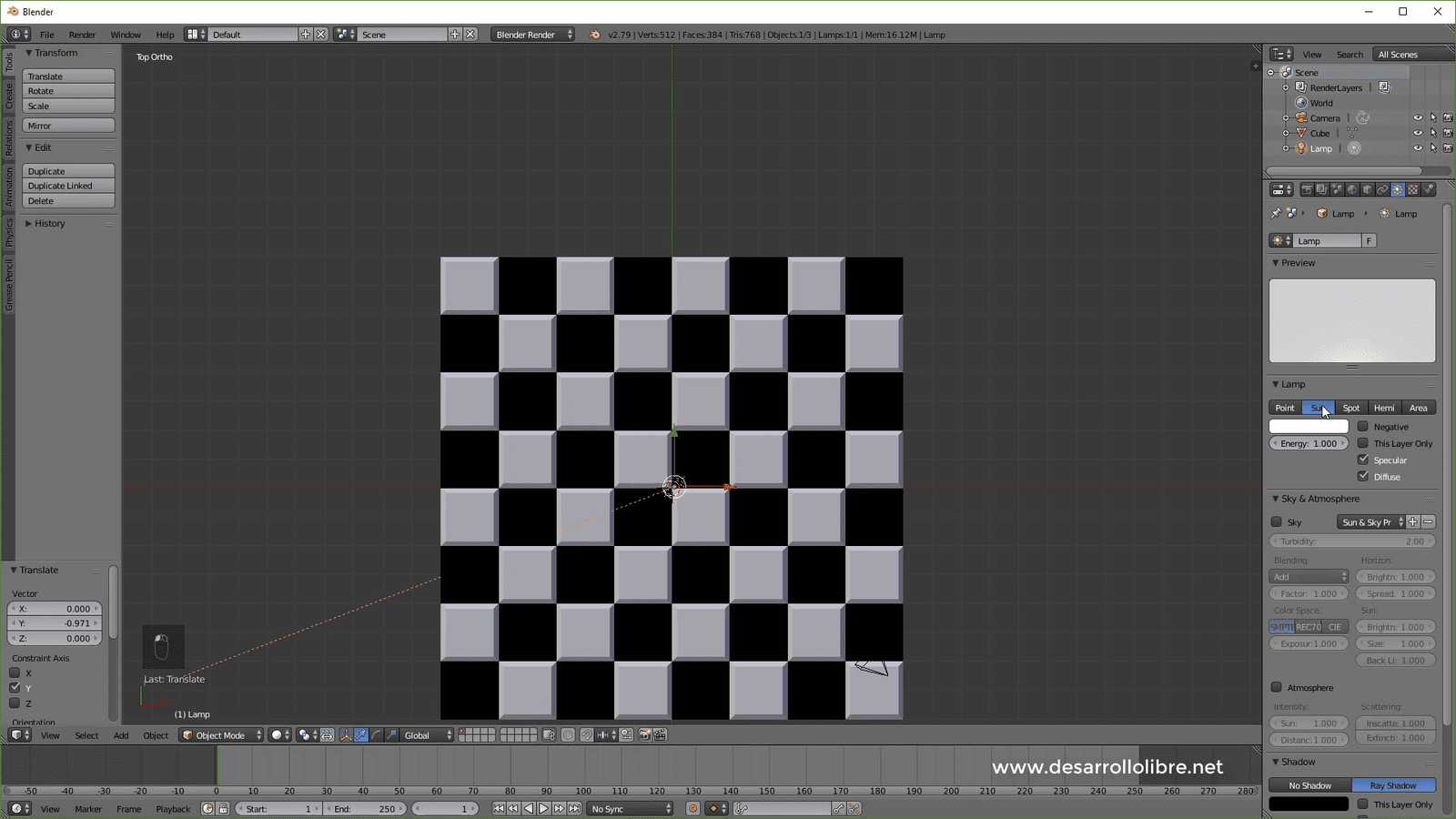The width and height of the screenshot is (1456, 819).
Task: Expand the Camera item in outliner
Action: (x=1286, y=118)
